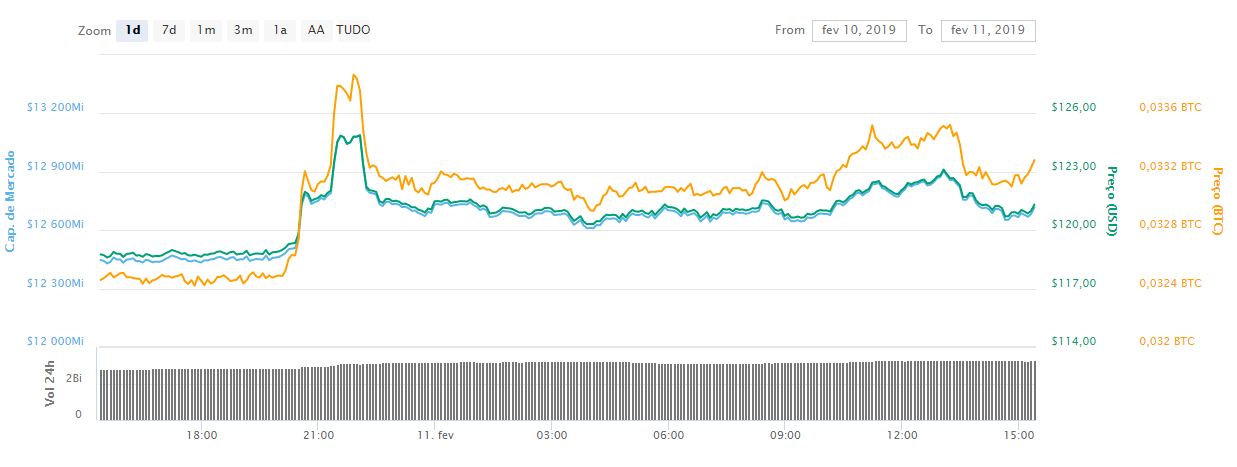Edit the To date field
1237x467 pixels.
tap(988, 30)
